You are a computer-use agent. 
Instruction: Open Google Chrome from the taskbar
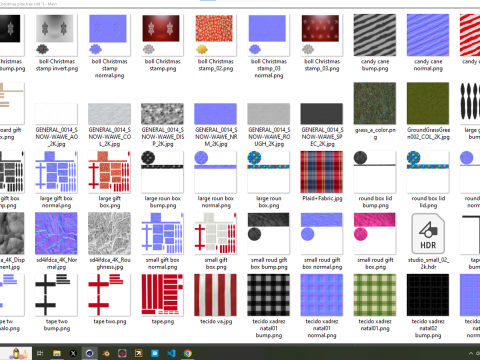pos(188,353)
